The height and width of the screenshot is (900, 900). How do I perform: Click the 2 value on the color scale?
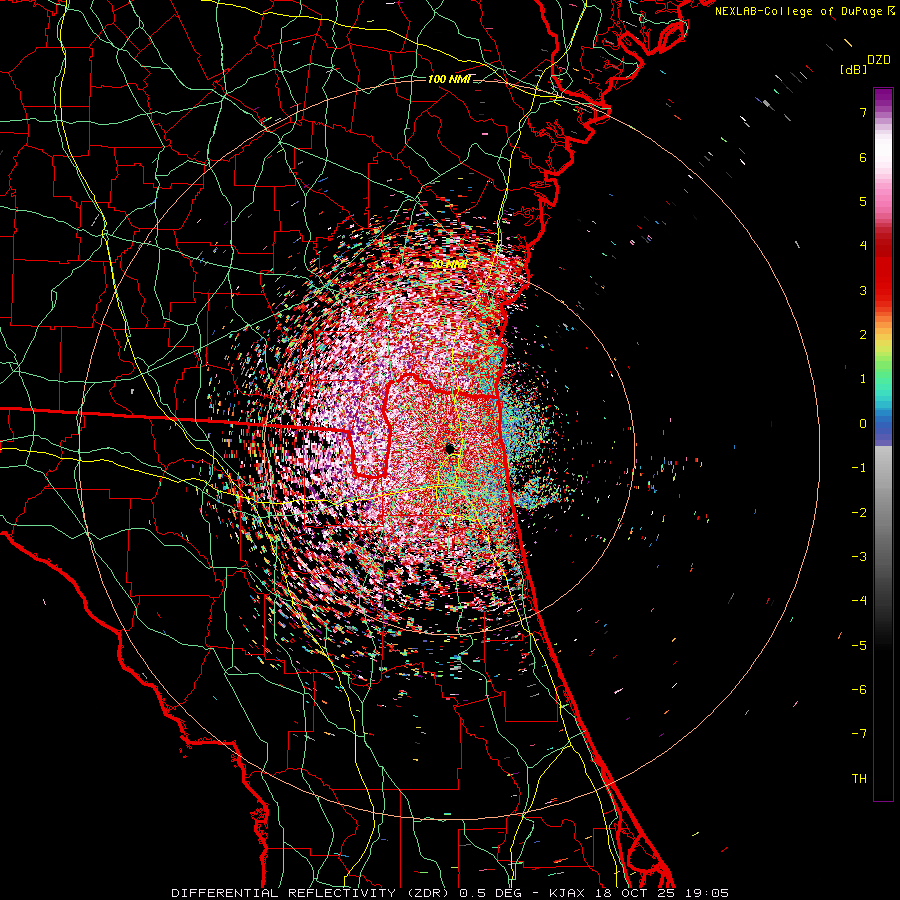[x=863, y=335]
